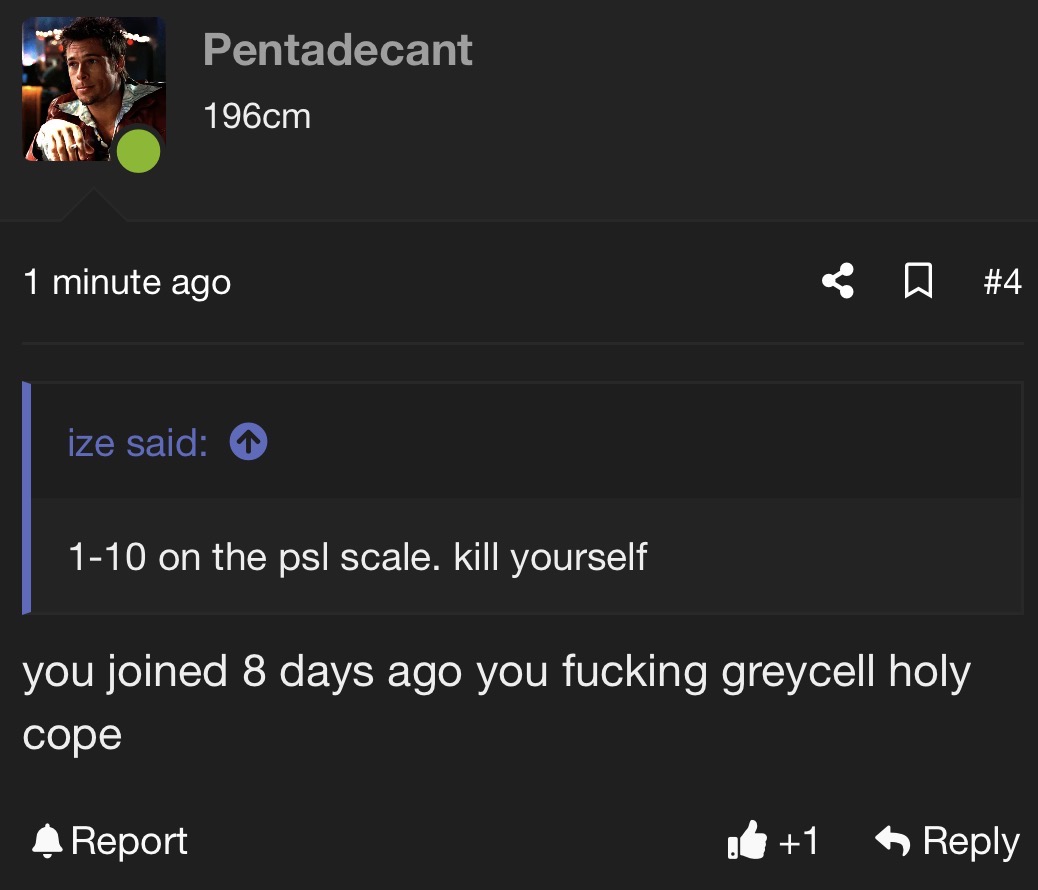This screenshot has width=1038, height=890.
Task: Report this post using the Report label
Action: point(129,841)
